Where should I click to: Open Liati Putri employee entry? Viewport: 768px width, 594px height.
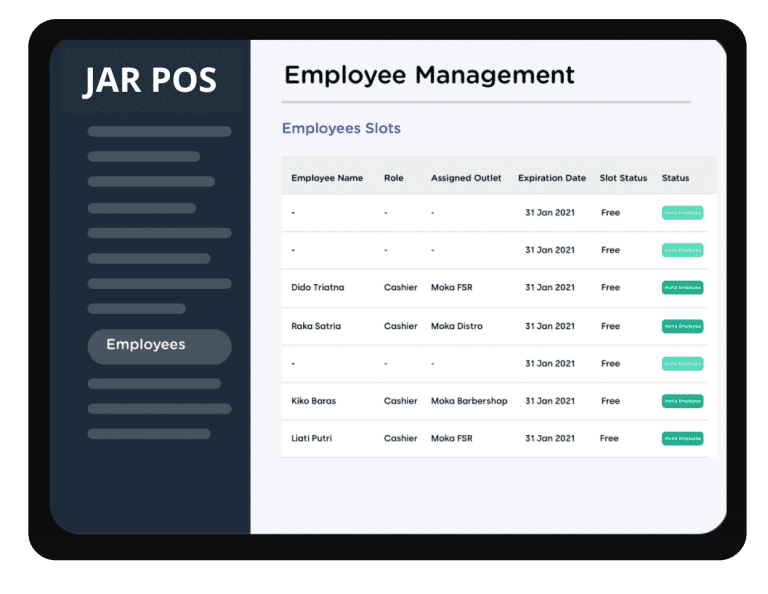tap(314, 438)
